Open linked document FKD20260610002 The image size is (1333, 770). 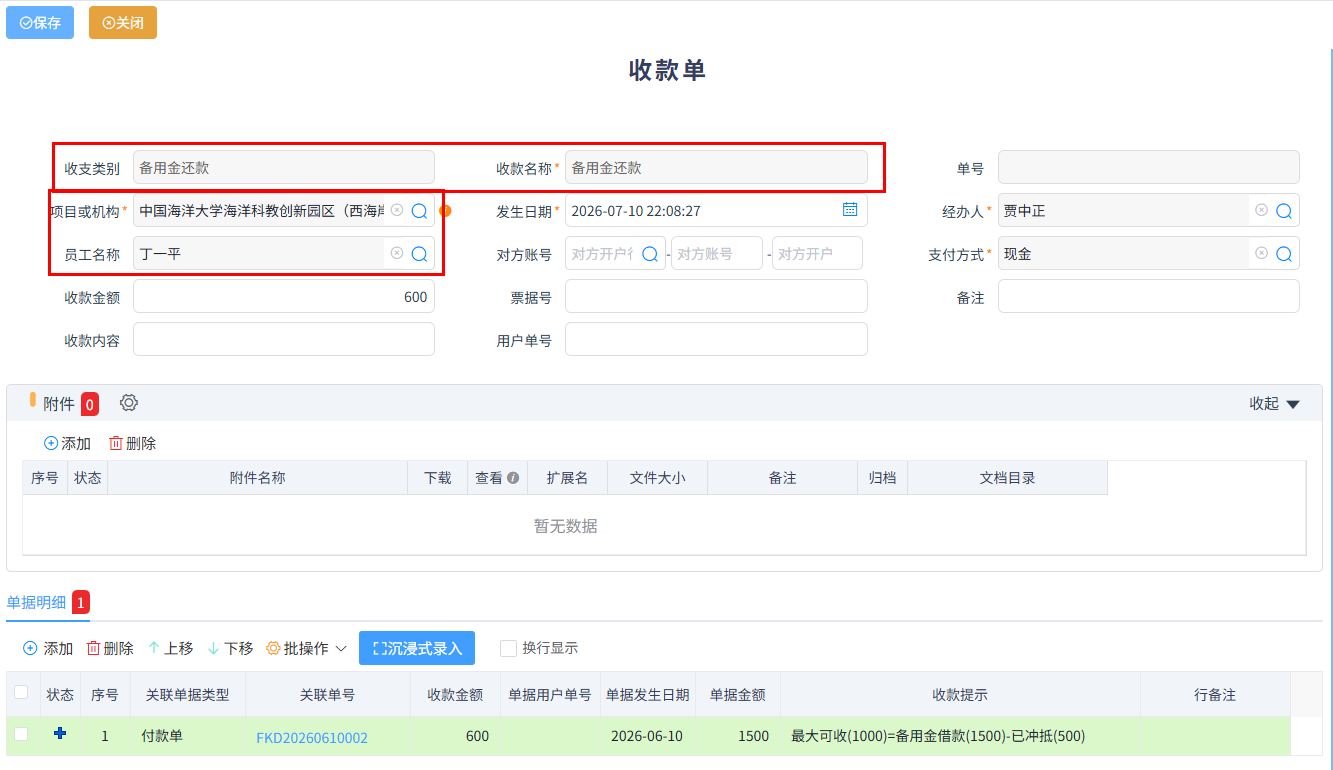(312, 738)
